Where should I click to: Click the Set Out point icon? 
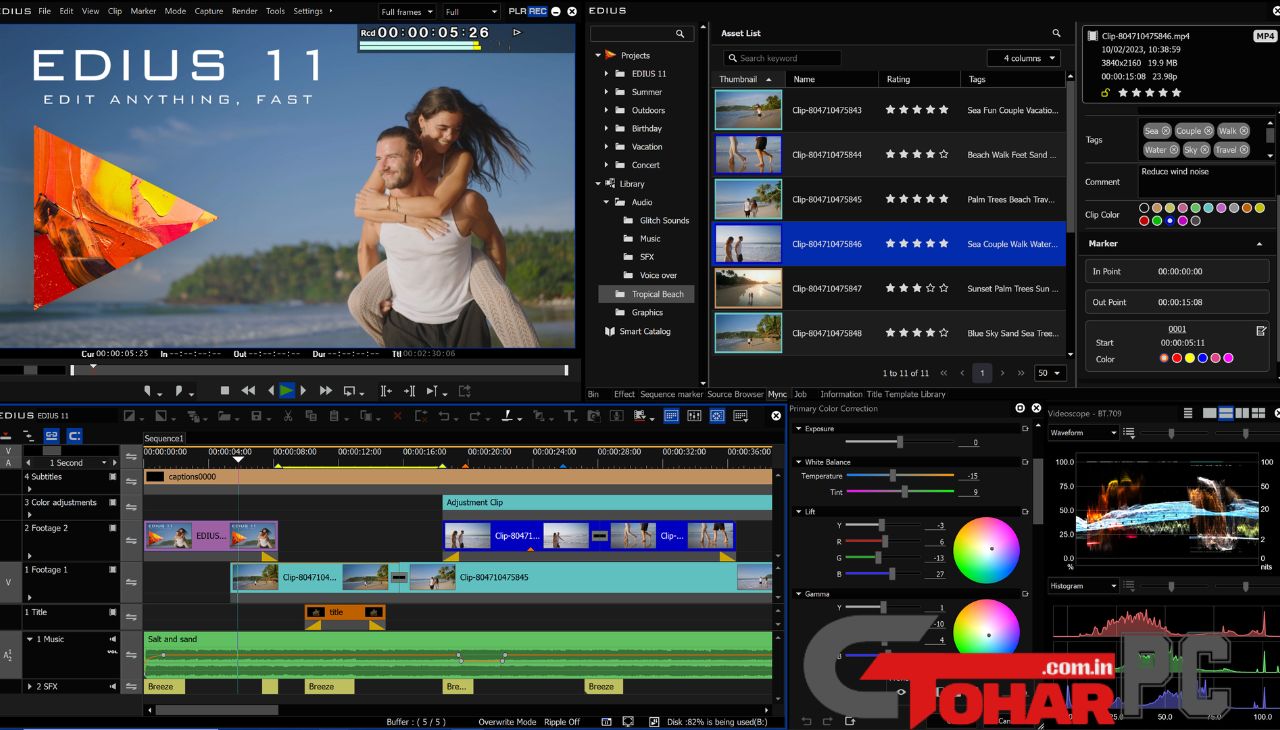(179, 391)
